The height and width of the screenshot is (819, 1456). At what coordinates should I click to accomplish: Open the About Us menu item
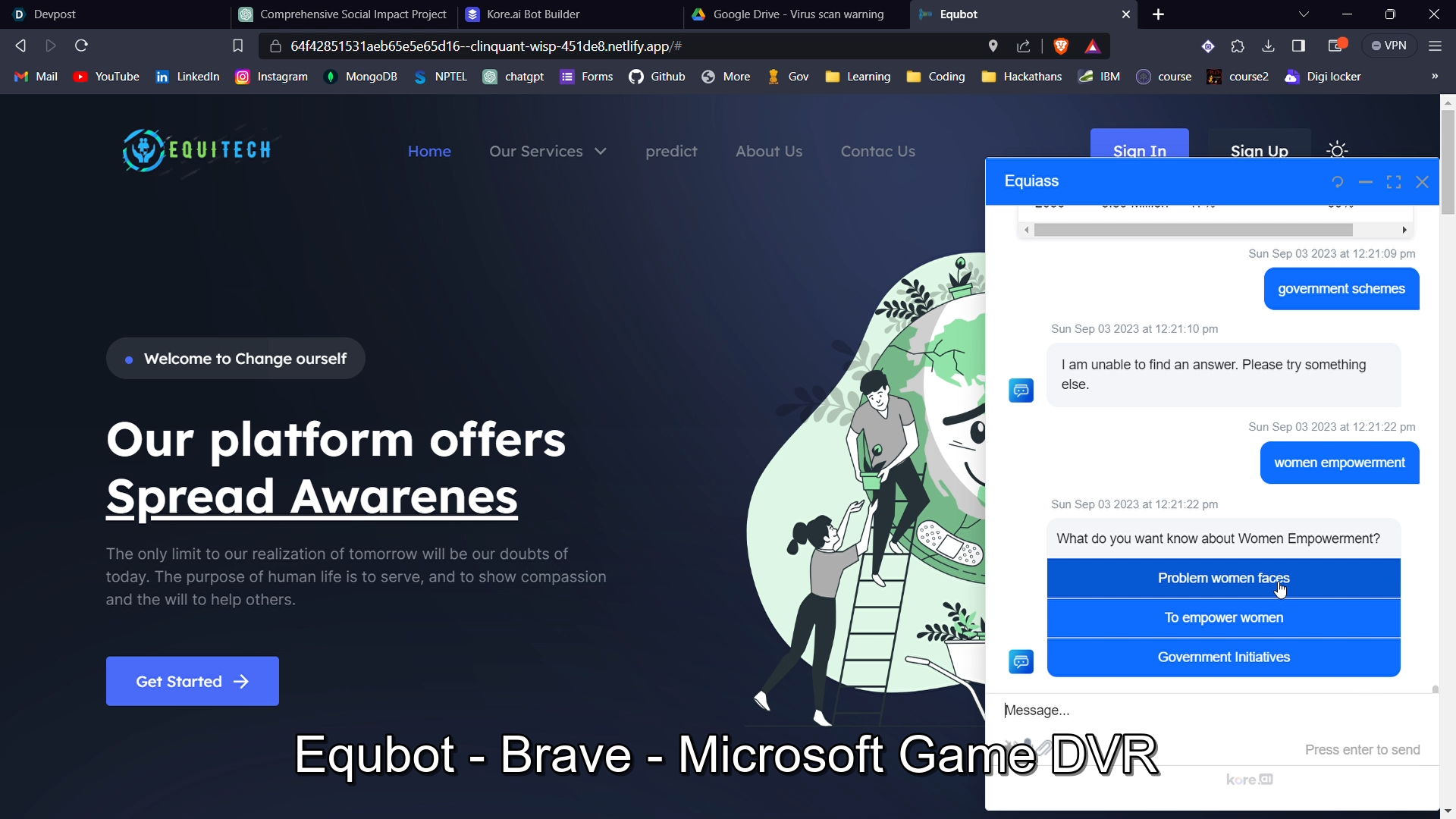coord(768,151)
